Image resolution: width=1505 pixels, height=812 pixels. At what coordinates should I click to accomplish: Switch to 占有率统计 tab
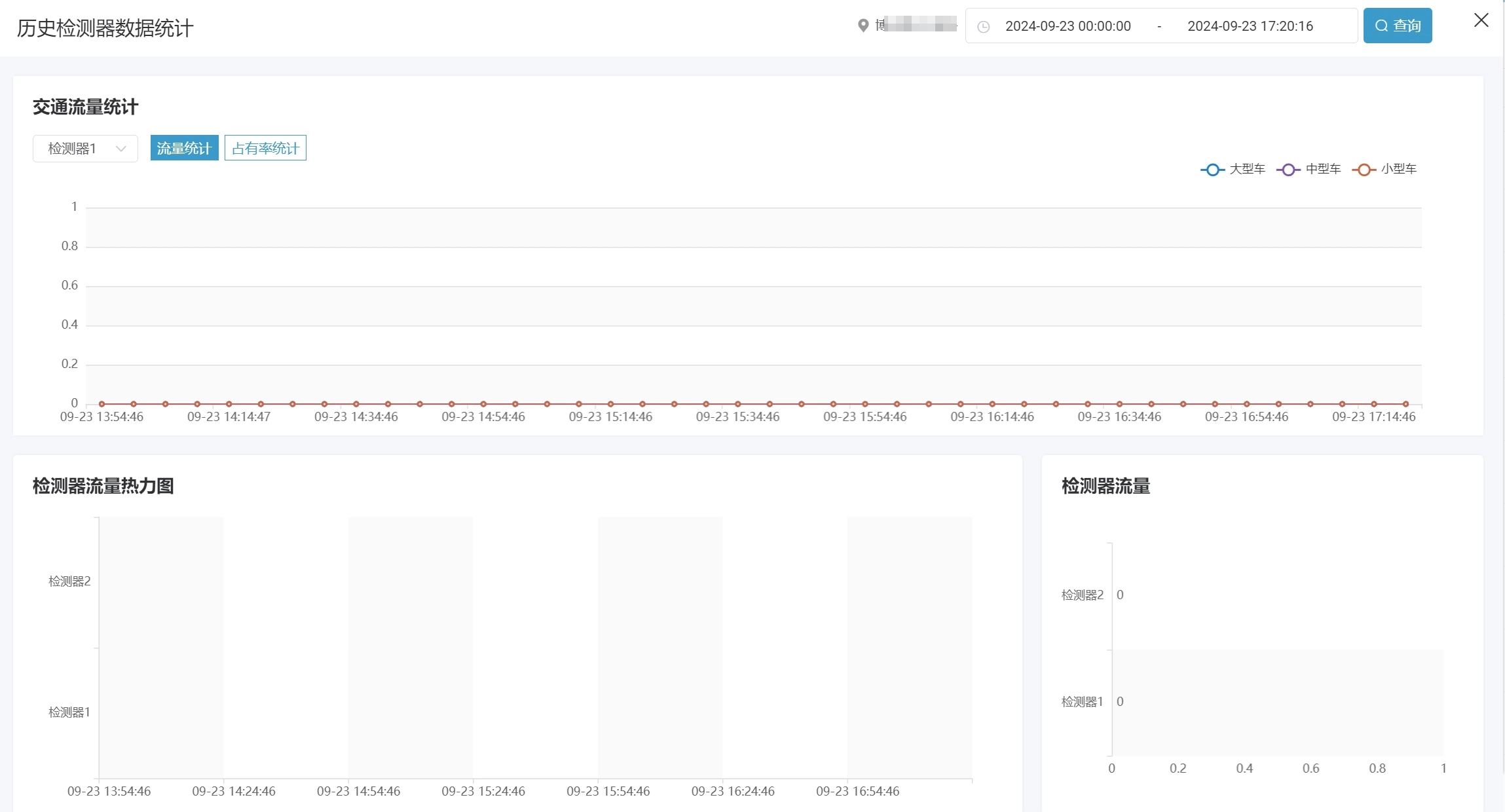pyautogui.click(x=265, y=148)
